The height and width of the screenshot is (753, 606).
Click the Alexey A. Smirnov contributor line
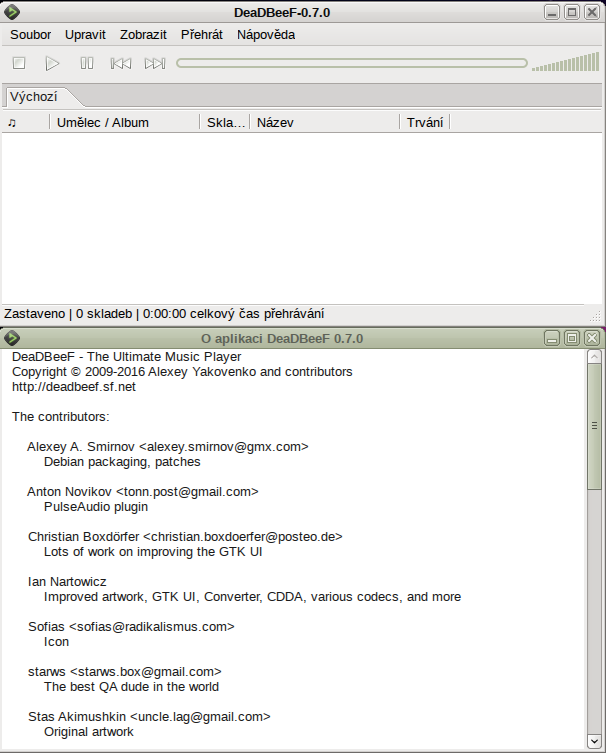(168, 447)
